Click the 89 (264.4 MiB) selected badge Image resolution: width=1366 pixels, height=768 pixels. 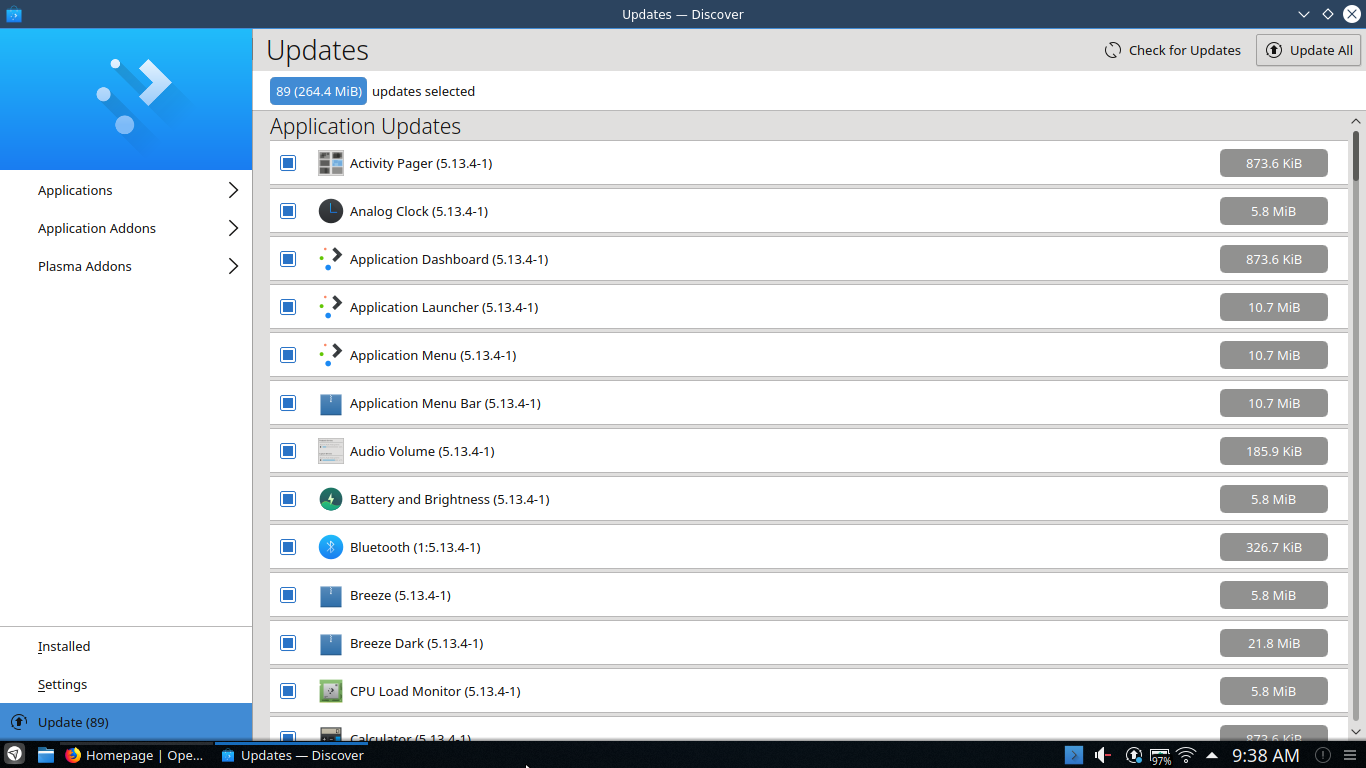318,91
